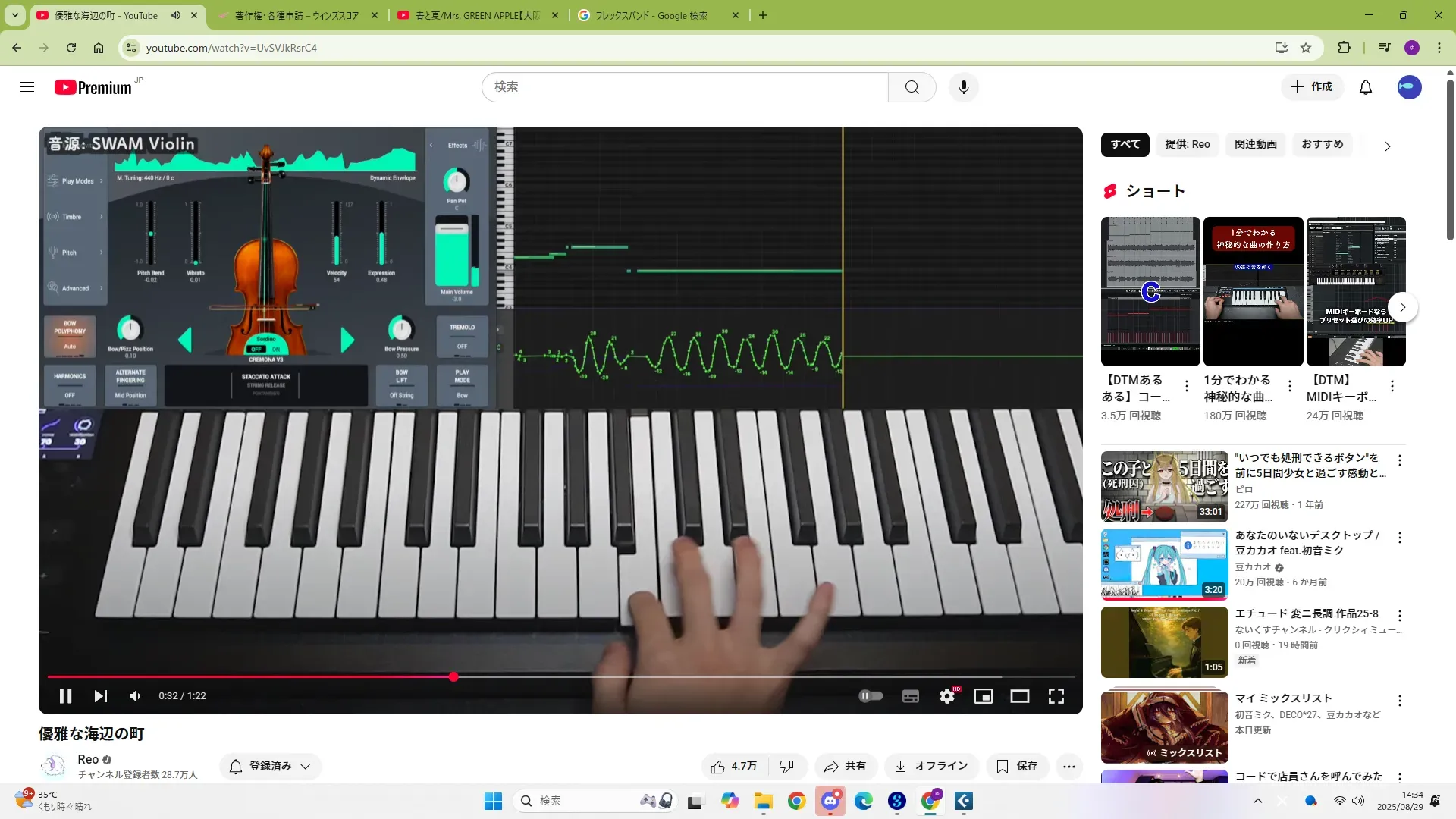Toggle subtitles on the video
The width and height of the screenshot is (1456, 819).
[910, 696]
